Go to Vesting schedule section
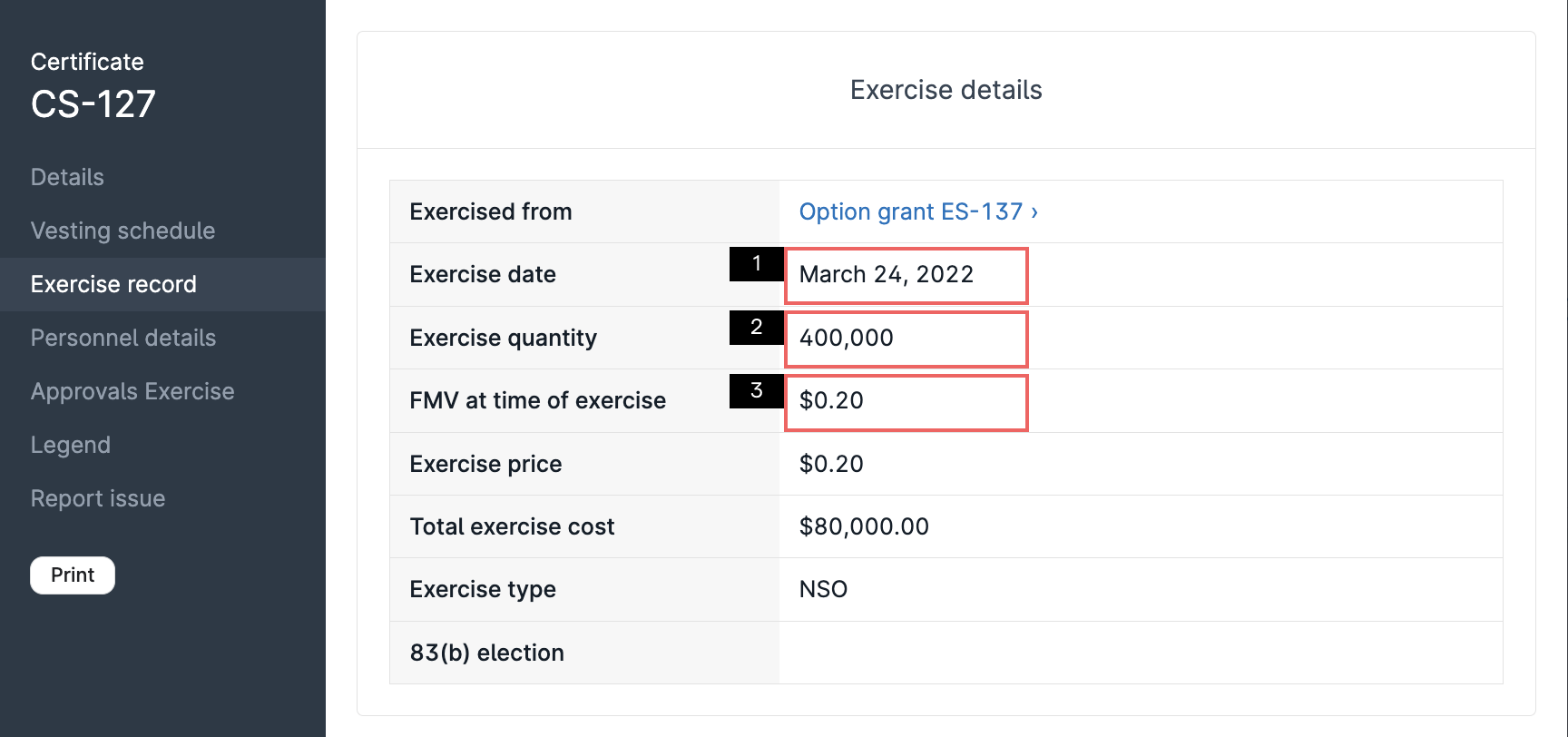 pyautogui.click(x=122, y=231)
